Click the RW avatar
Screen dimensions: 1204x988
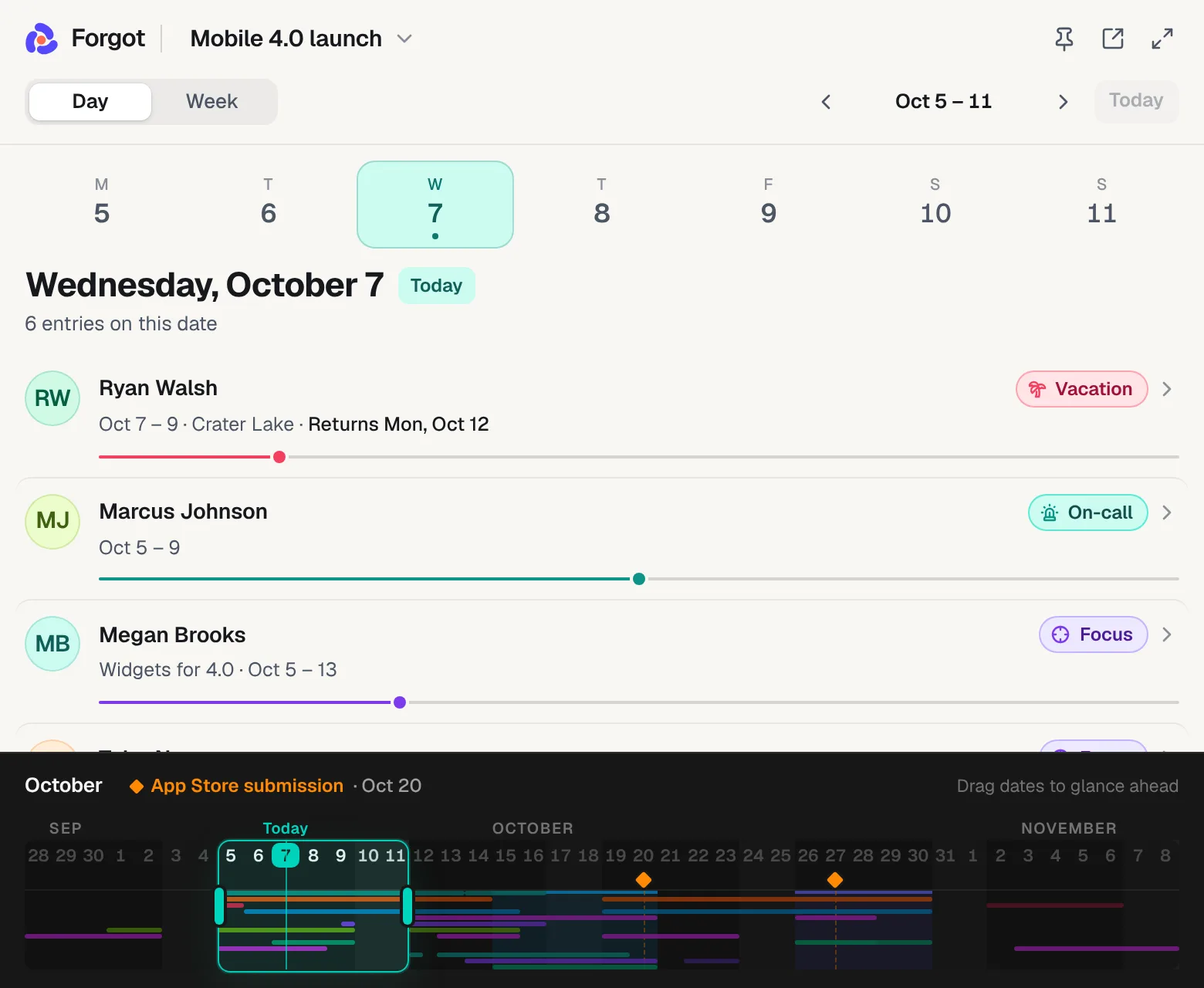coord(52,398)
